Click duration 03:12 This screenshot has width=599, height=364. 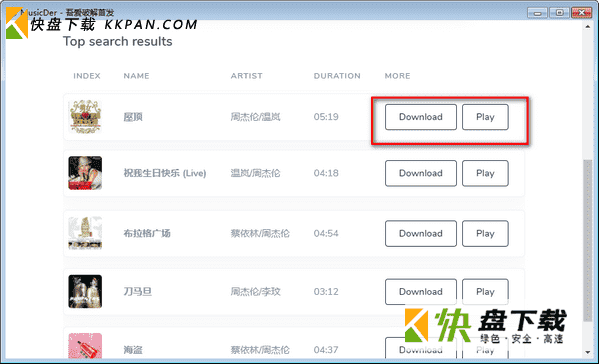(326, 292)
